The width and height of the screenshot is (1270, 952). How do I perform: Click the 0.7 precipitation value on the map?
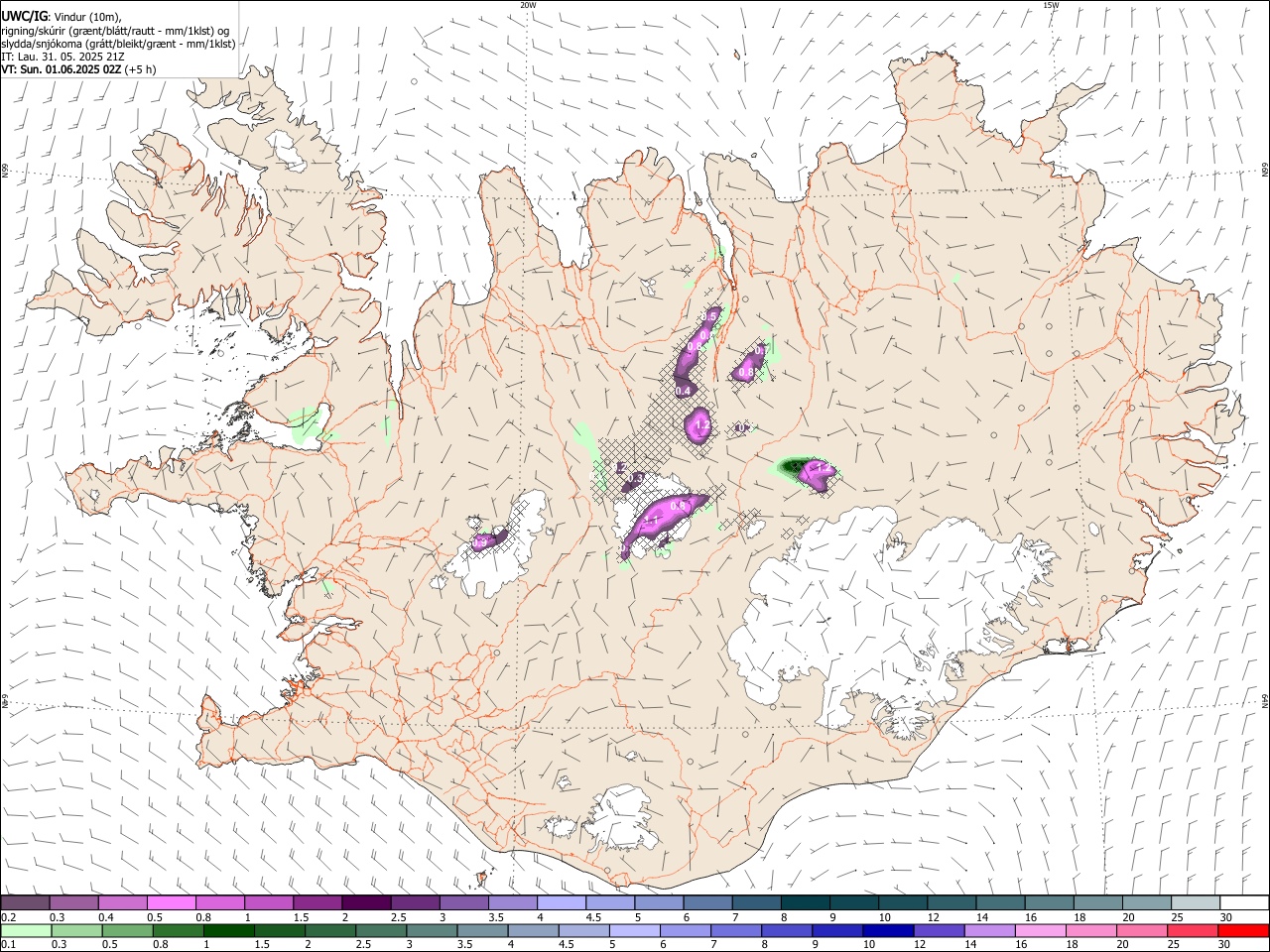point(760,350)
